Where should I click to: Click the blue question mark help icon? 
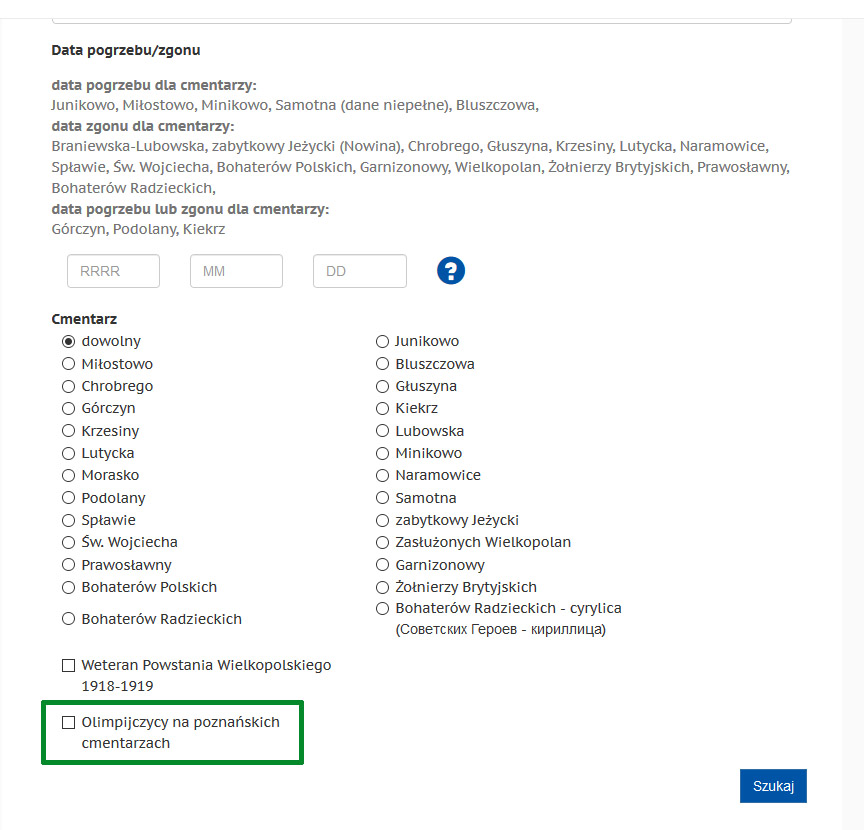(x=451, y=271)
